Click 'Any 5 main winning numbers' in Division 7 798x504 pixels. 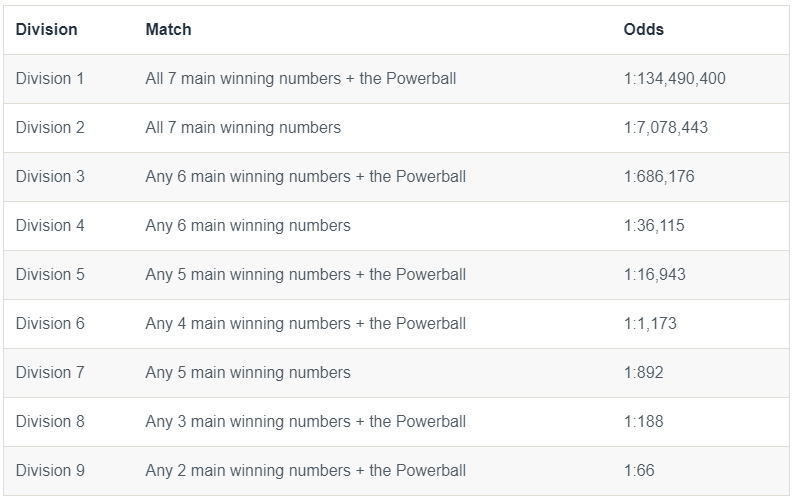pyautogui.click(x=247, y=372)
